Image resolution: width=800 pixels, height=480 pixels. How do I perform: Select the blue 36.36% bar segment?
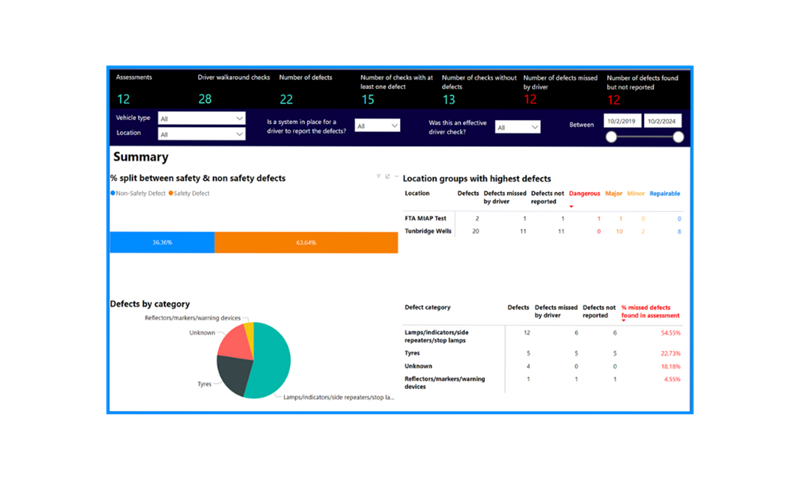click(162, 242)
